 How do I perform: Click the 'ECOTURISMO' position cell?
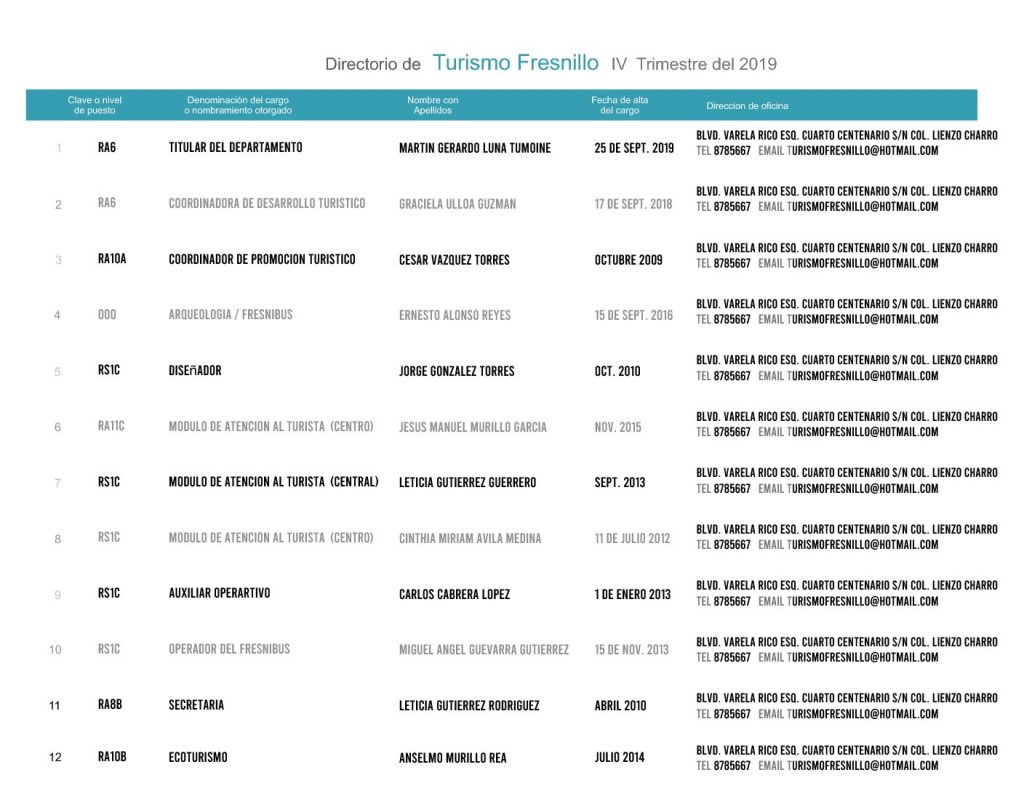(197, 757)
